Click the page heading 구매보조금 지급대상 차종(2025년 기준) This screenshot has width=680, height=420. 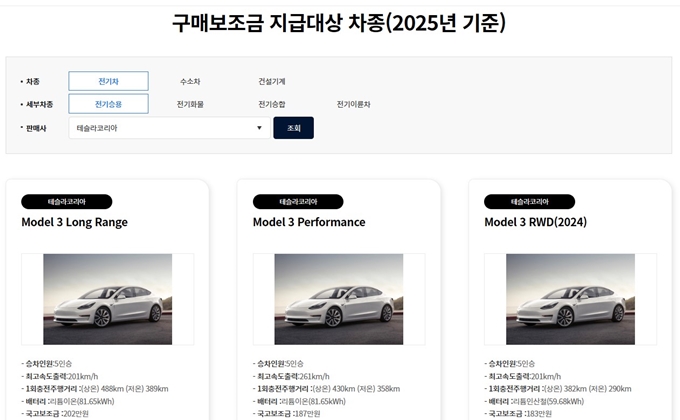point(339,23)
